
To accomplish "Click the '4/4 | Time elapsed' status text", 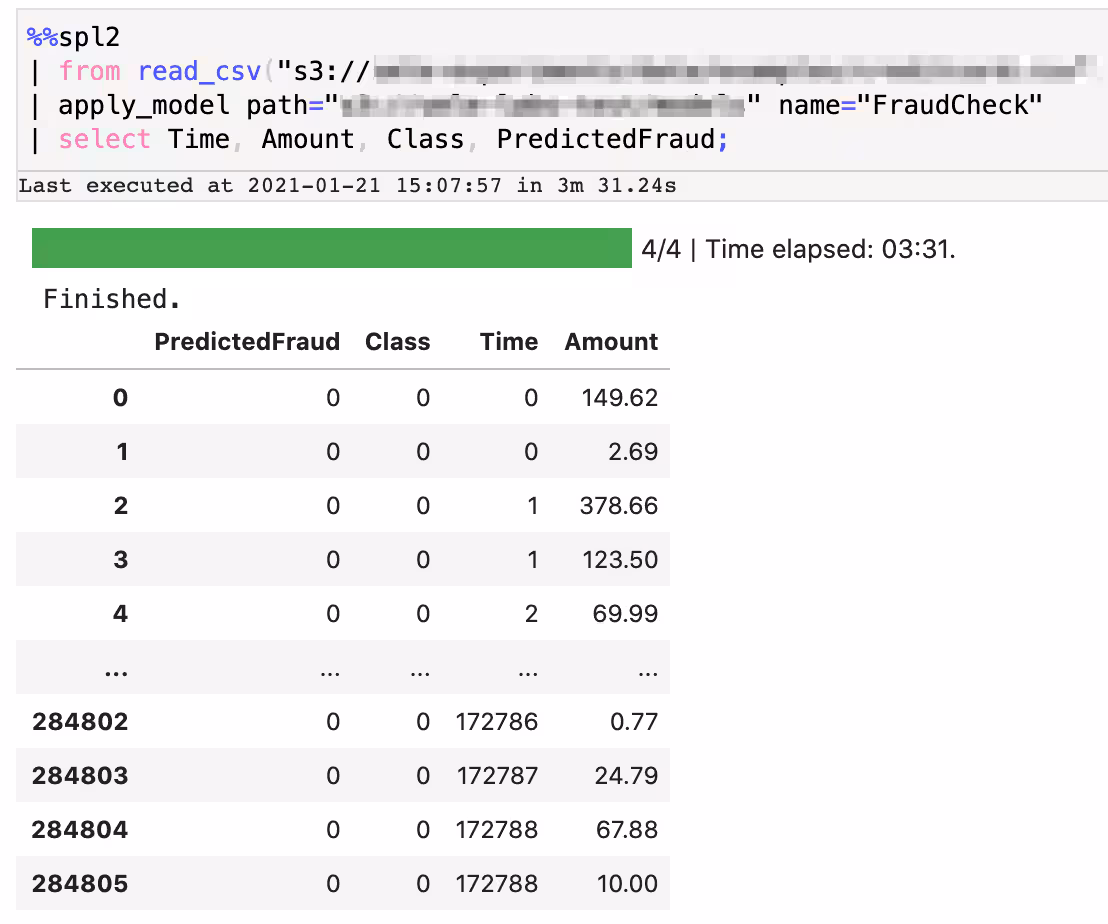I will tap(798, 249).
